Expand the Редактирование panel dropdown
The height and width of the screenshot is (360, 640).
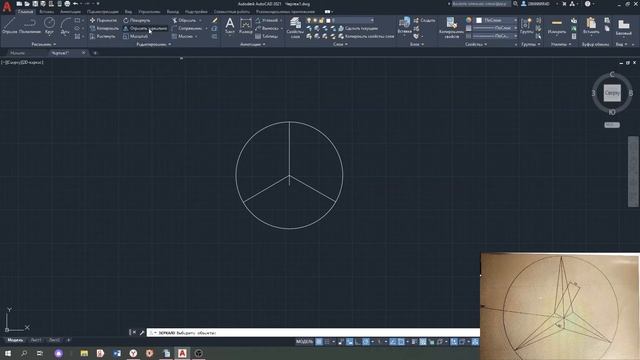point(154,44)
